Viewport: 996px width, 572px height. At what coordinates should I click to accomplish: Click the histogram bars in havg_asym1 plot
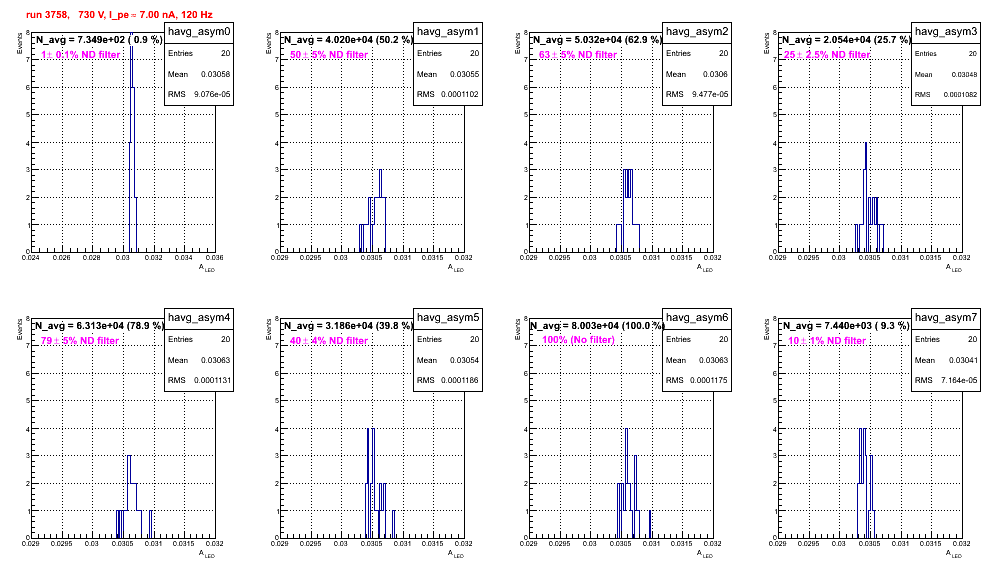tap(373, 211)
